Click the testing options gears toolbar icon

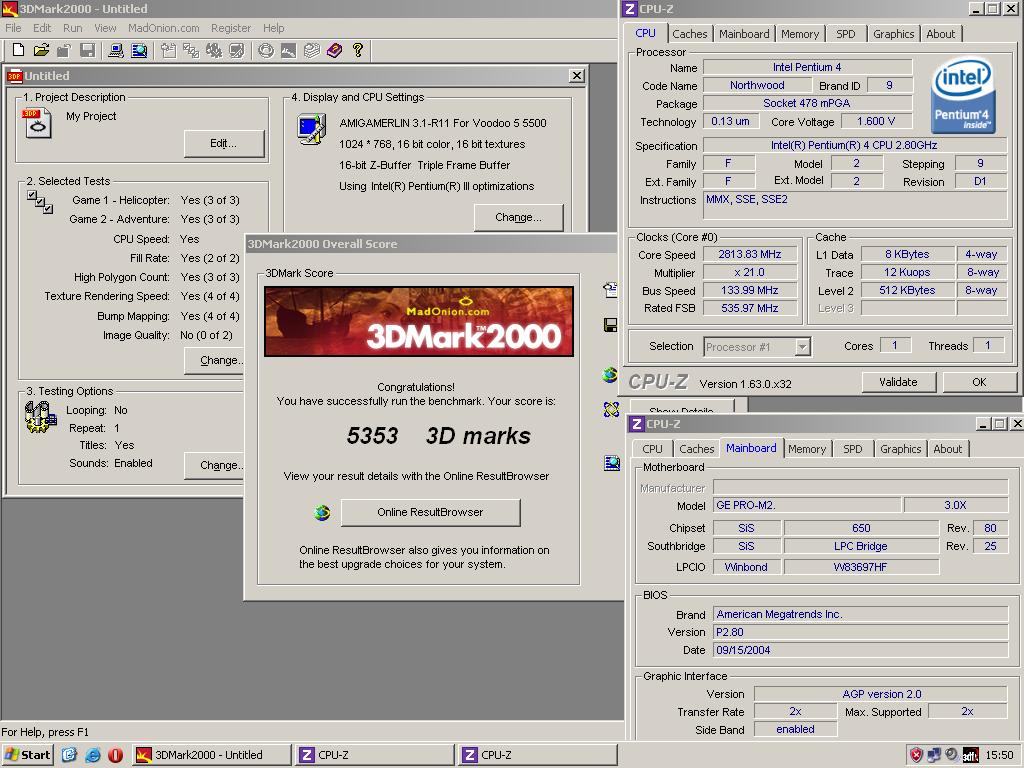214,50
